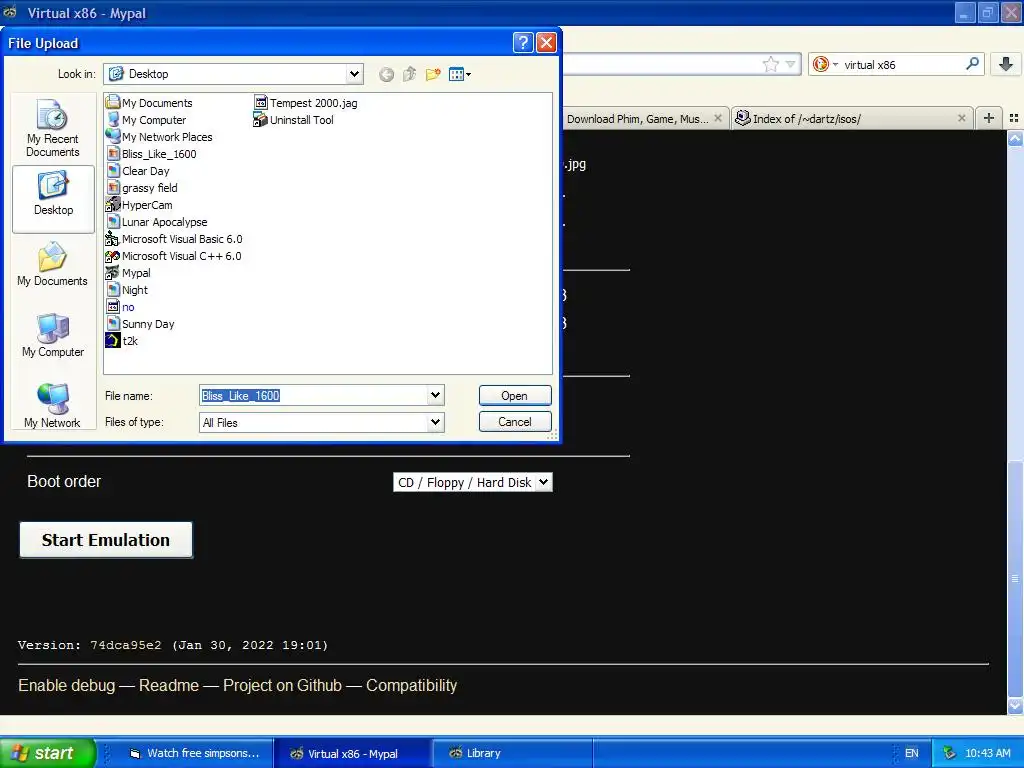
Task: Select the grassy field image file
Action: [x=142, y=187]
